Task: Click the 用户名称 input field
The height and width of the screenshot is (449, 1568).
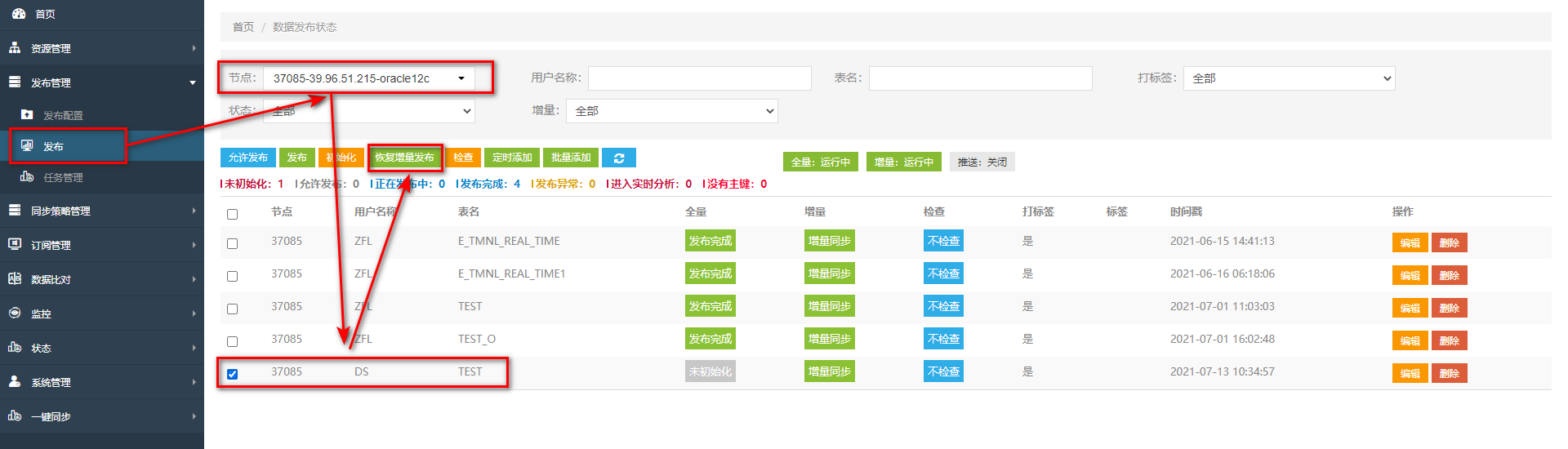Action: coord(699,78)
